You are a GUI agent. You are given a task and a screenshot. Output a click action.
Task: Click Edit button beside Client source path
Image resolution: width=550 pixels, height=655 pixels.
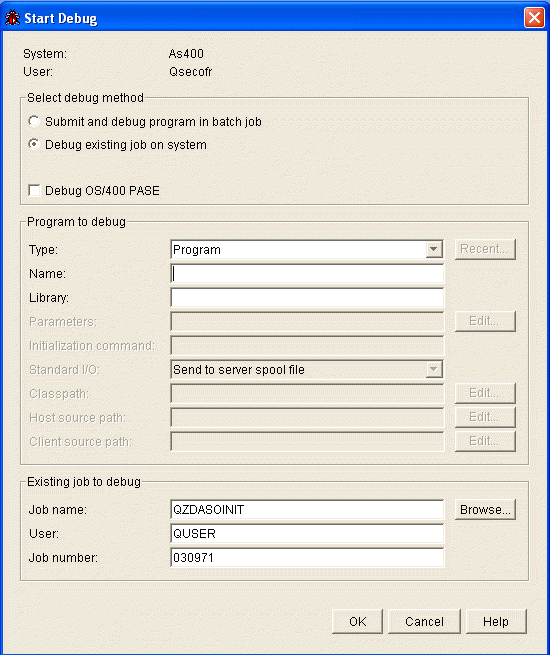485,442
